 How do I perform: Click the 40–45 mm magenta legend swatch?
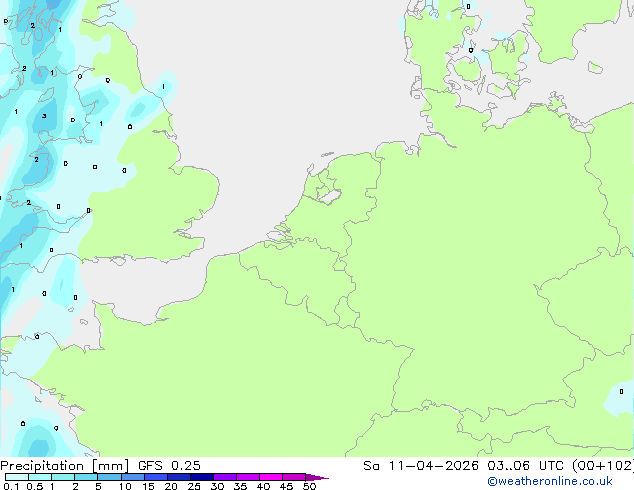271,477
